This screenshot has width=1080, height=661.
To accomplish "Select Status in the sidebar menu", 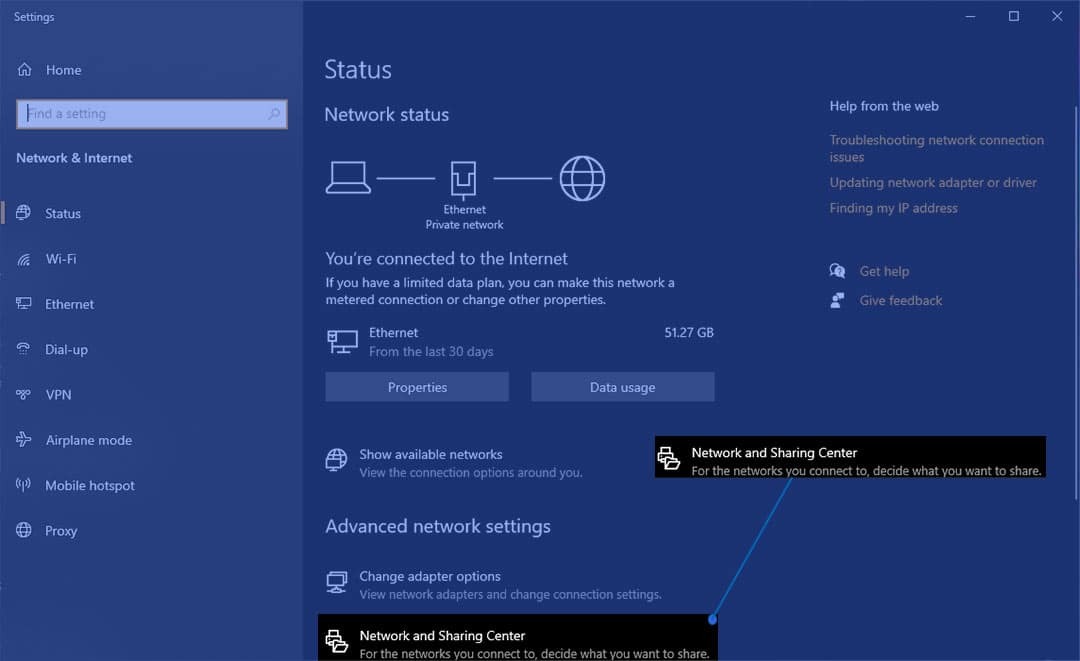I will [63, 213].
